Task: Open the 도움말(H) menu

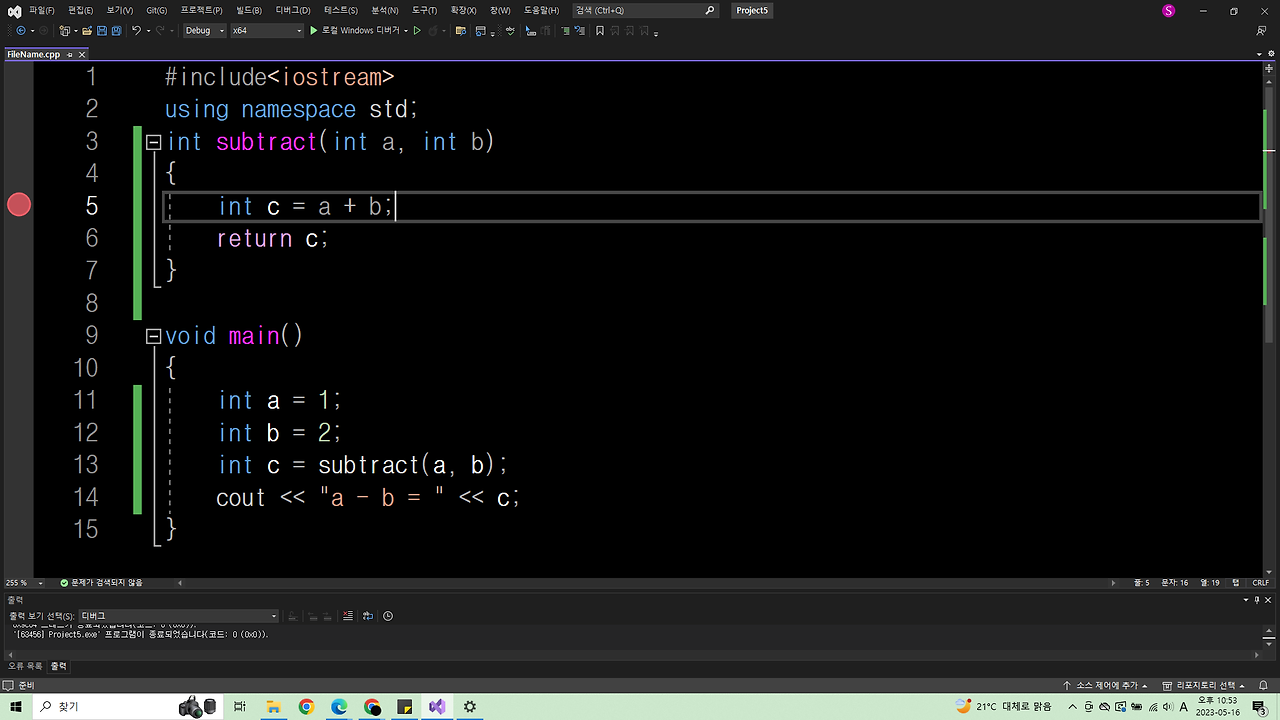Action: [539, 11]
